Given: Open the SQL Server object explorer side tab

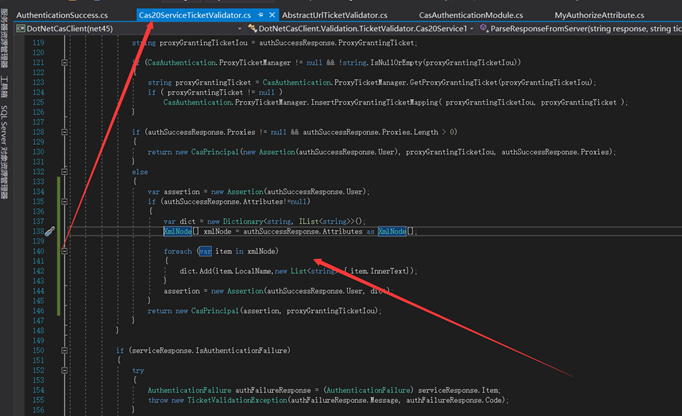Looking at the screenshot, I should (x=4, y=152).
